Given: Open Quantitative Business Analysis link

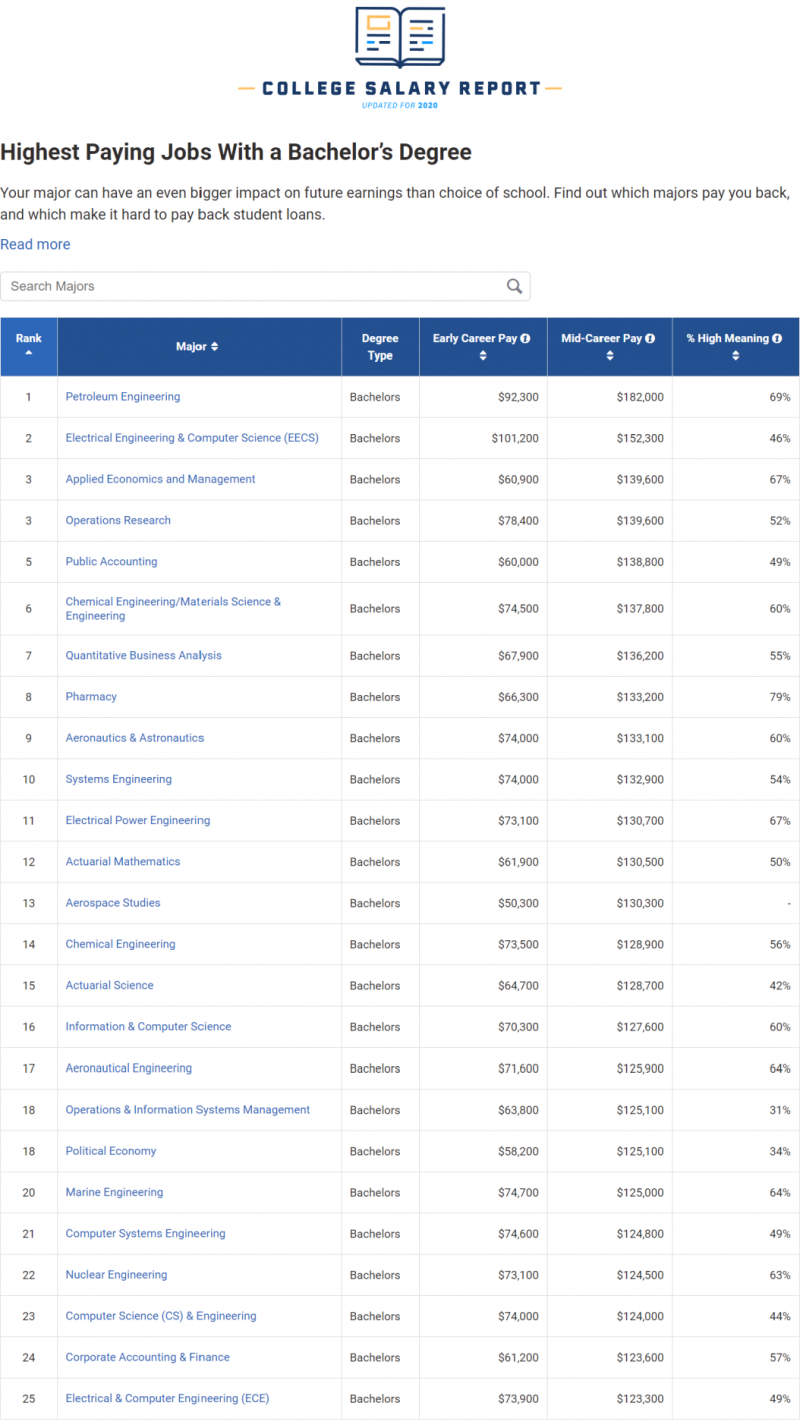Looking at the screenshot, I should click(x=143, y=656).
